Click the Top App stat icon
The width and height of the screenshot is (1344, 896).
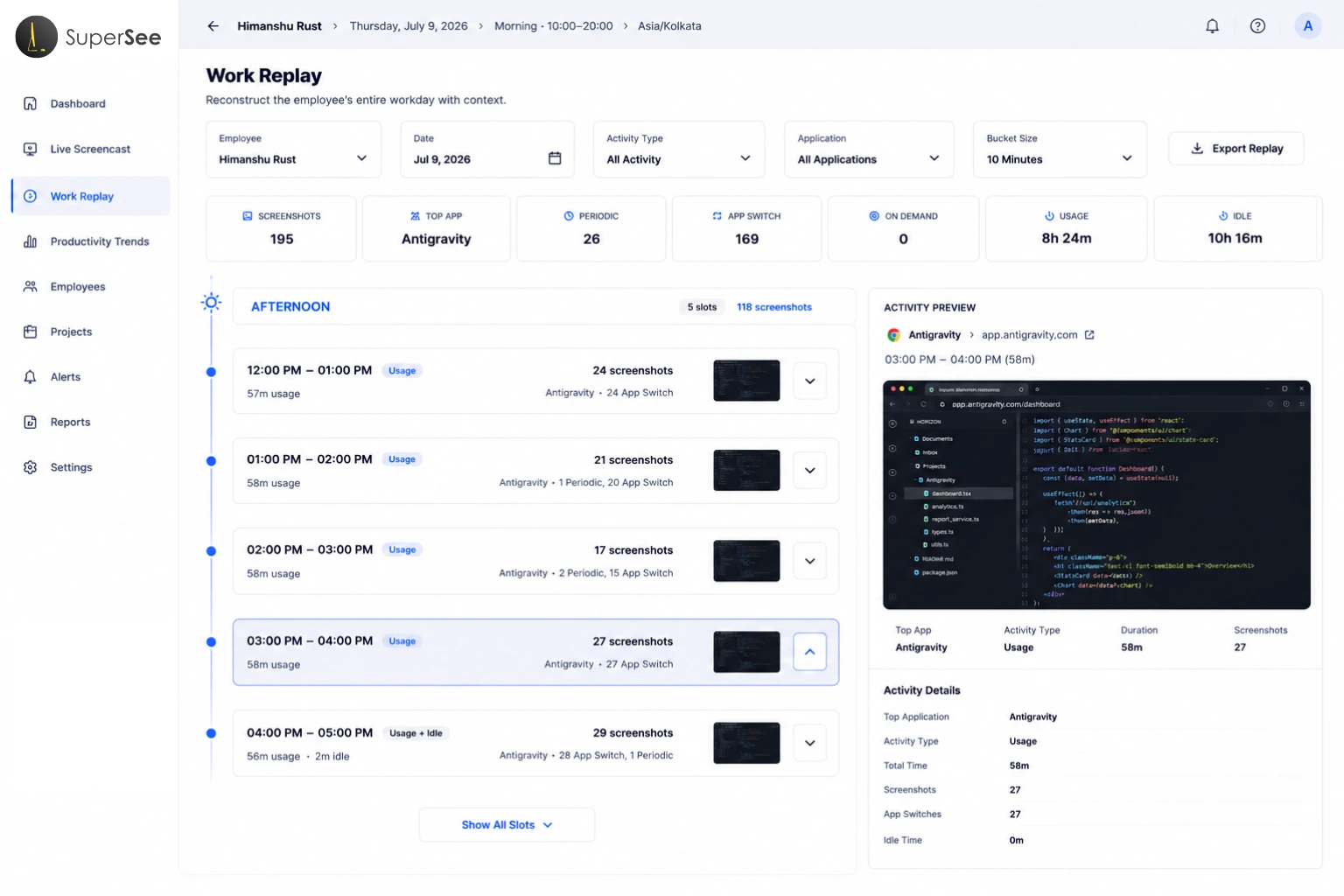tap(415, 216)
